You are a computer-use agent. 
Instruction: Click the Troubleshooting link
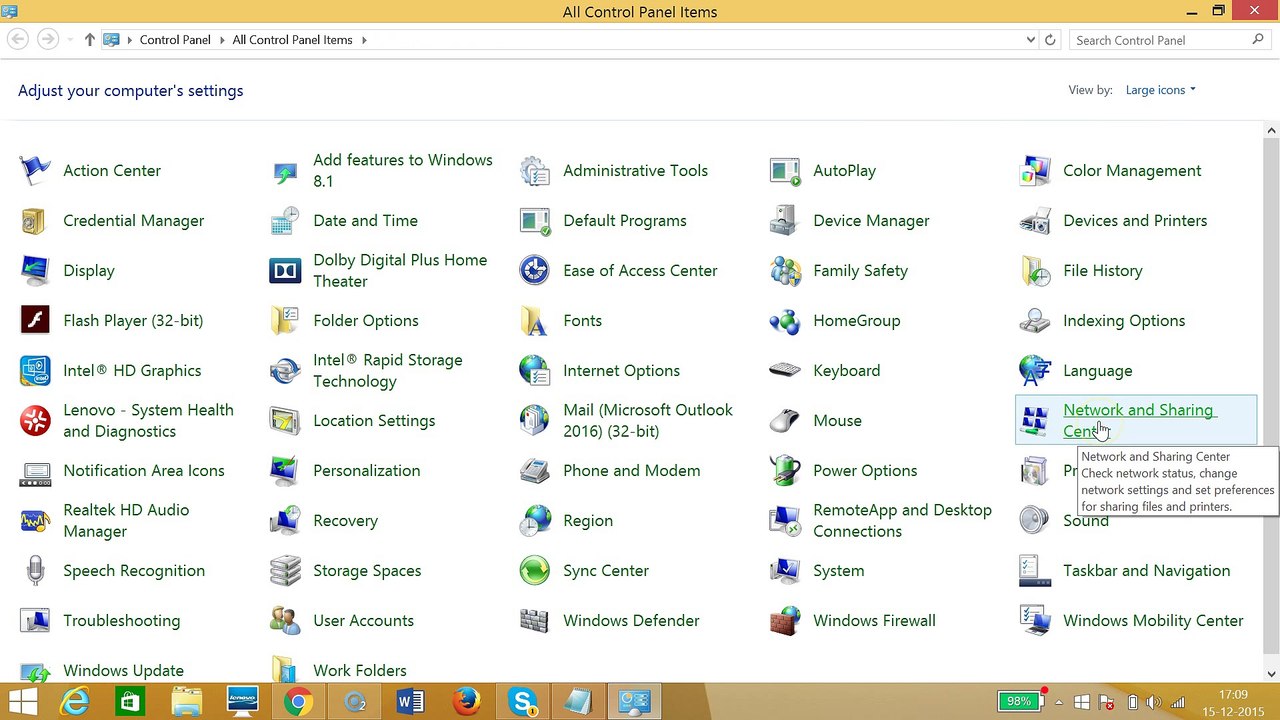pyautogui.click(x=121, y=621)
